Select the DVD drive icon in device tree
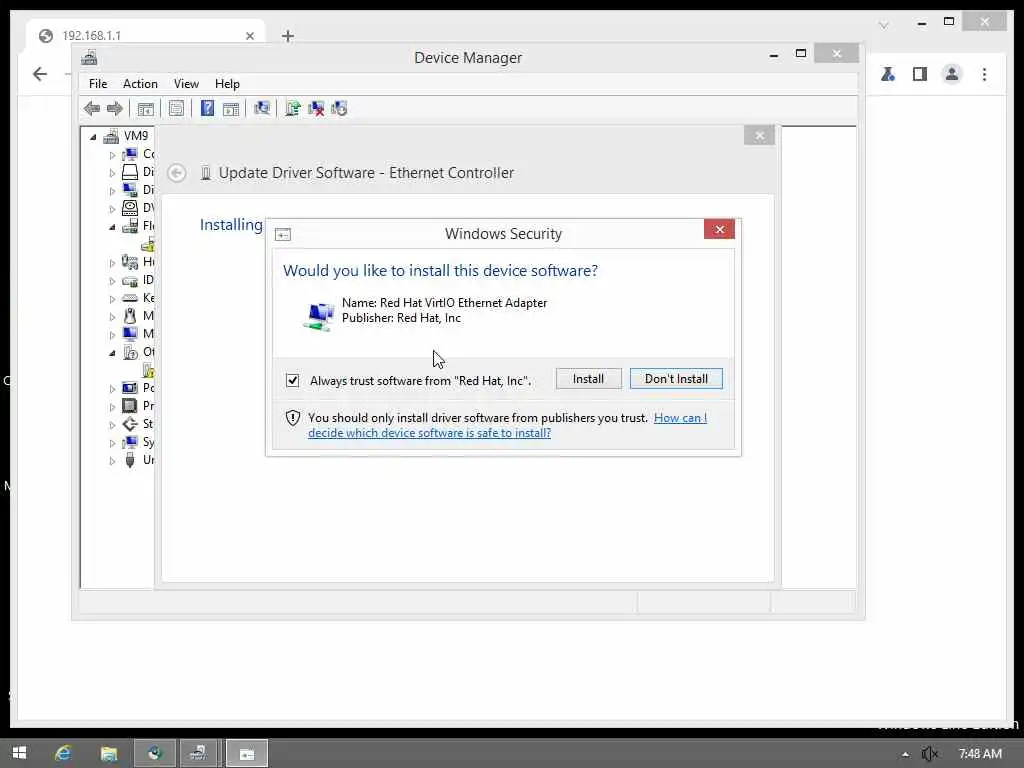Screen dimensions: 1024x768 [x=130, y=208]
